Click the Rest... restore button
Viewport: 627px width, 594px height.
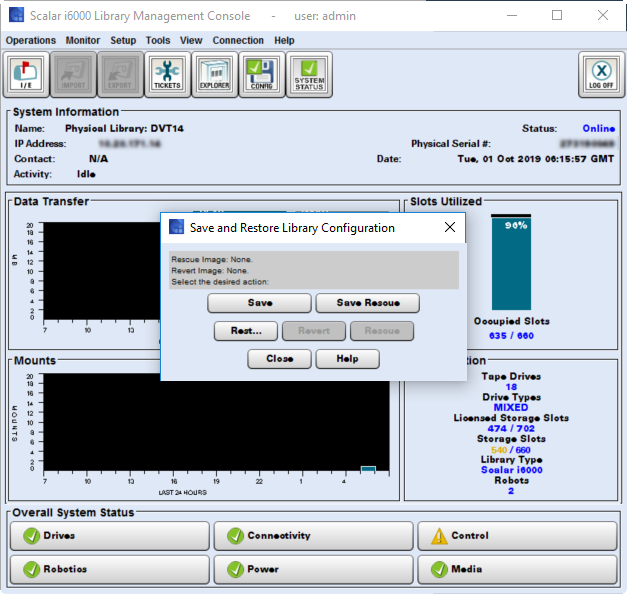[246, 331]
